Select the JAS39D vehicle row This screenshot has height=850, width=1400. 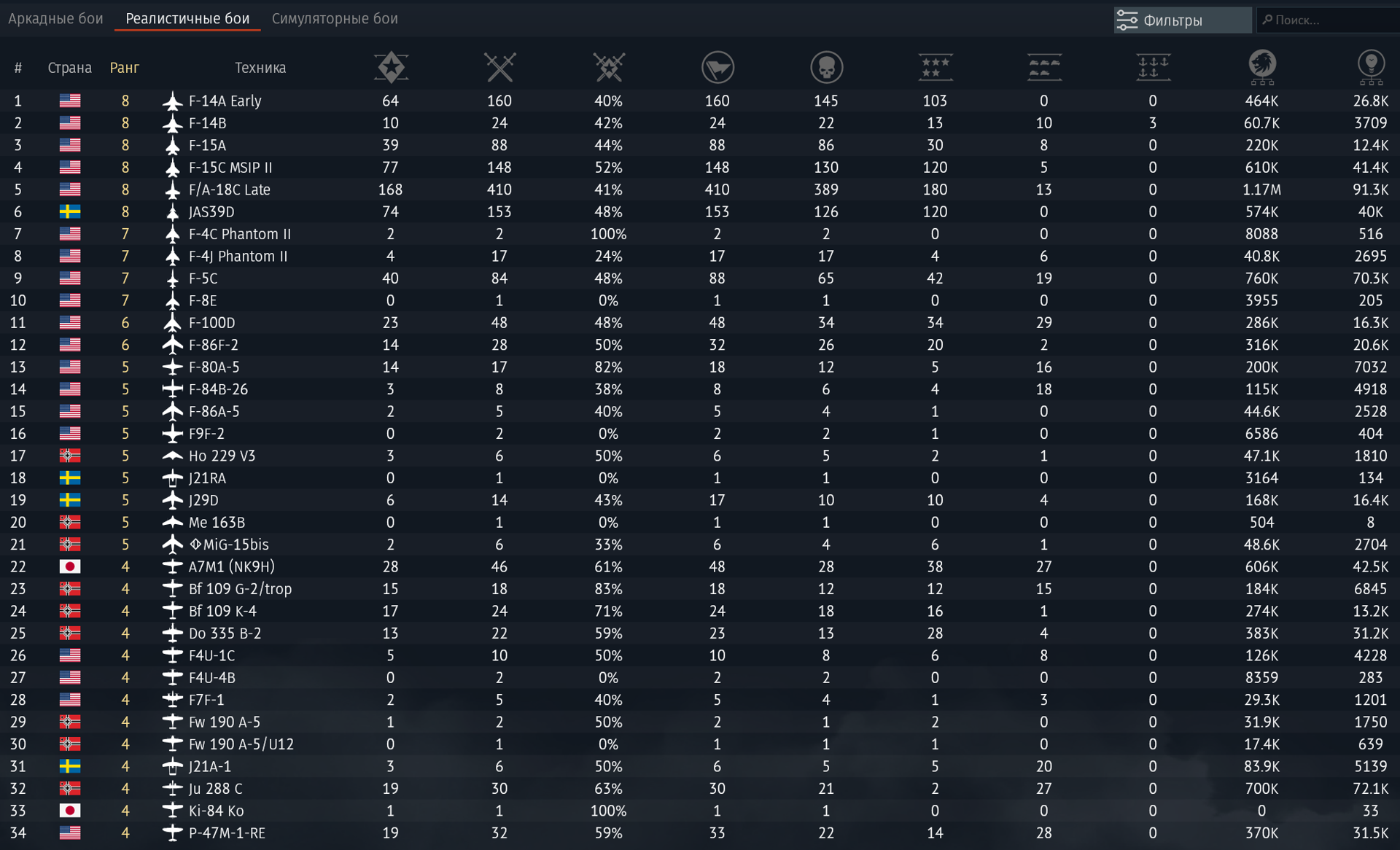pyautogui.click(x=700, y=211)
